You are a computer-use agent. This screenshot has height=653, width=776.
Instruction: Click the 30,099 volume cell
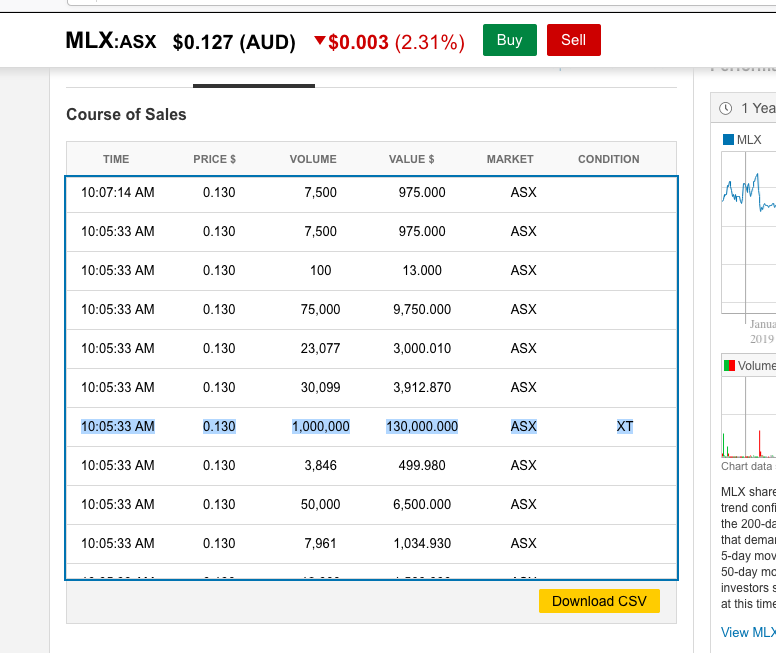point(321,387)
